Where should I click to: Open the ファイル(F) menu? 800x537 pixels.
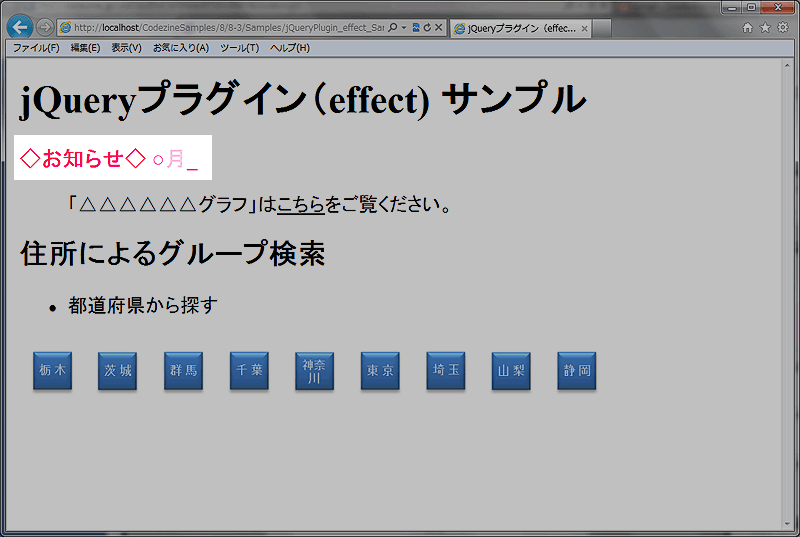tap(36, 48)
